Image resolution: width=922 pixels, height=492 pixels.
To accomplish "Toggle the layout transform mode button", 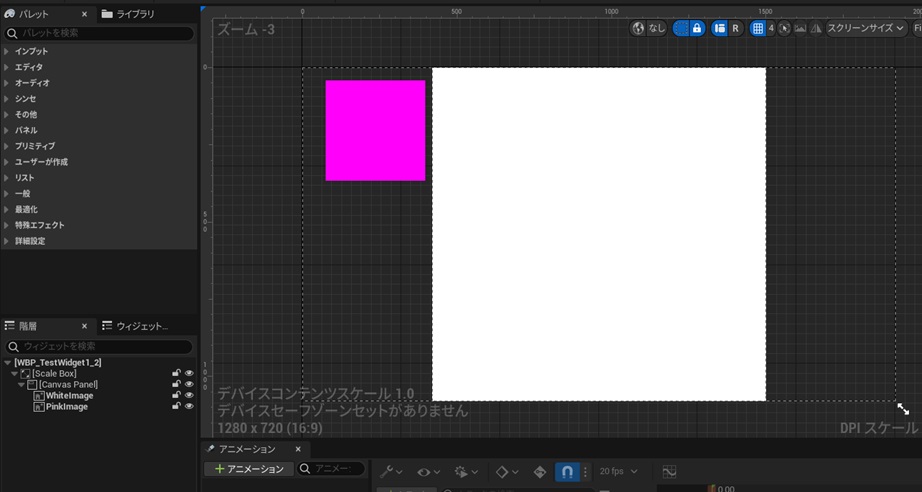I will (x=719, y=28).
